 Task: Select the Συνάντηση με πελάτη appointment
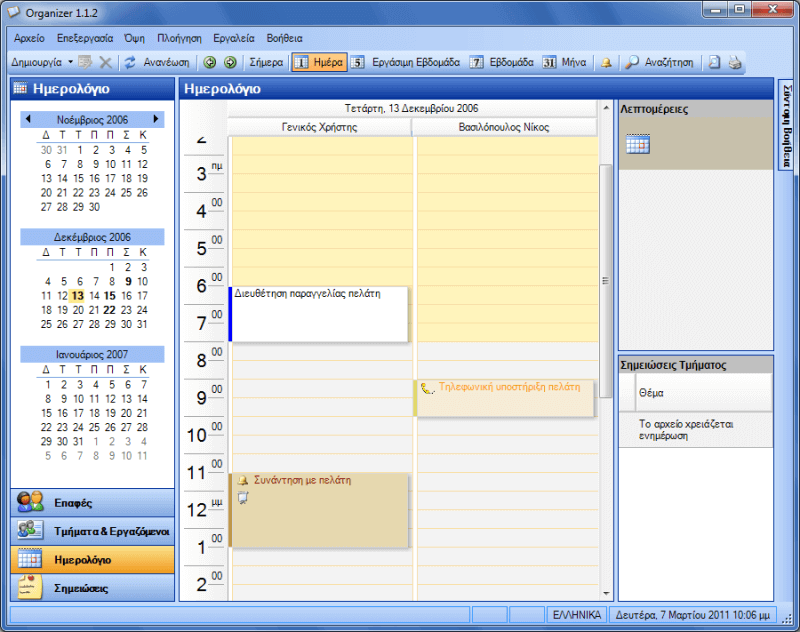coord(320,510)
